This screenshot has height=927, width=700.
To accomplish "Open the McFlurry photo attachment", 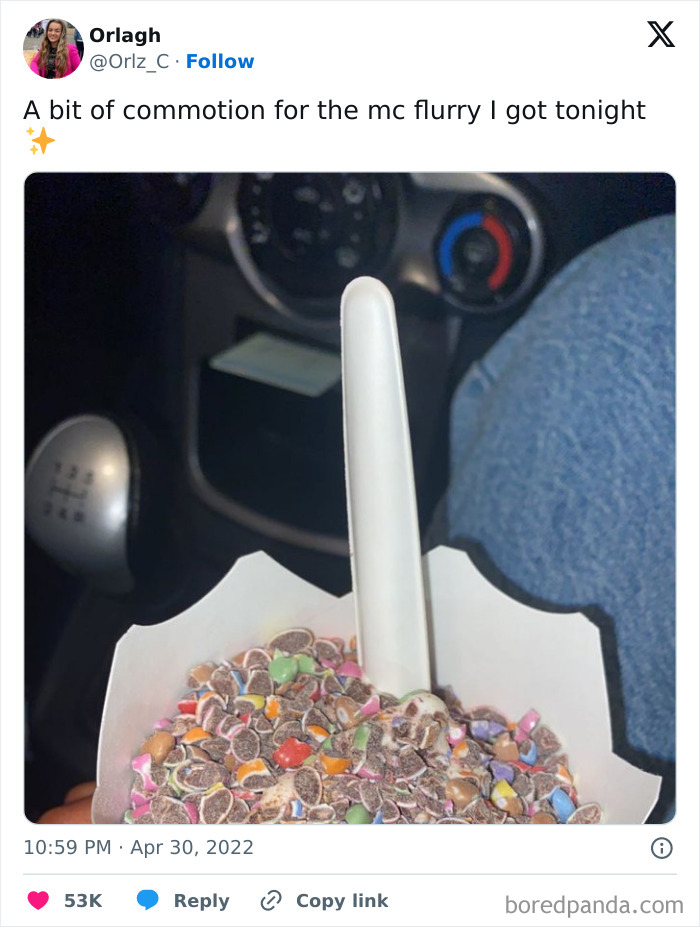I will (350, 498).
